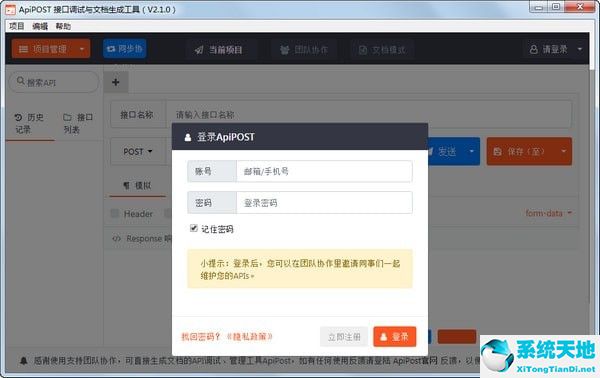Open the 帮助 menu

[x=63, y=26]
